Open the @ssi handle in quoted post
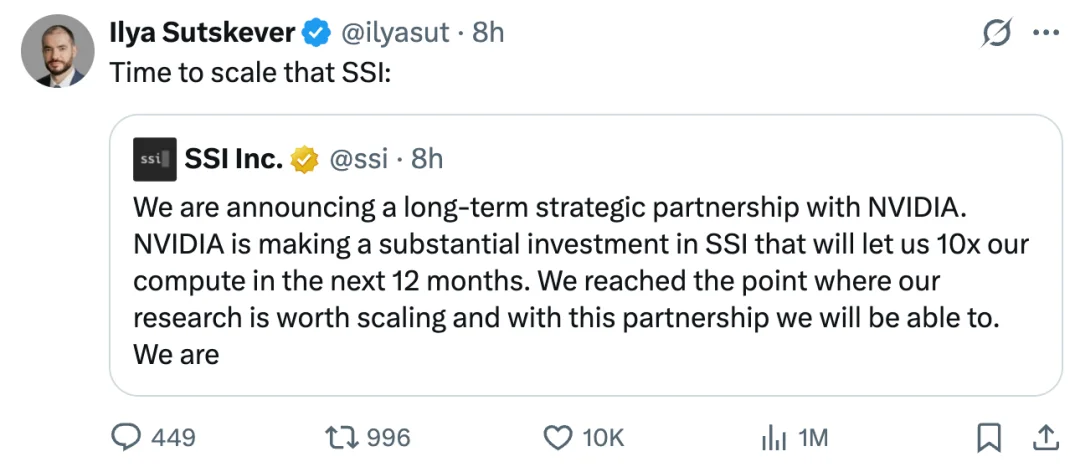The height and width of the screenshot is (472, 1080). 358,160
